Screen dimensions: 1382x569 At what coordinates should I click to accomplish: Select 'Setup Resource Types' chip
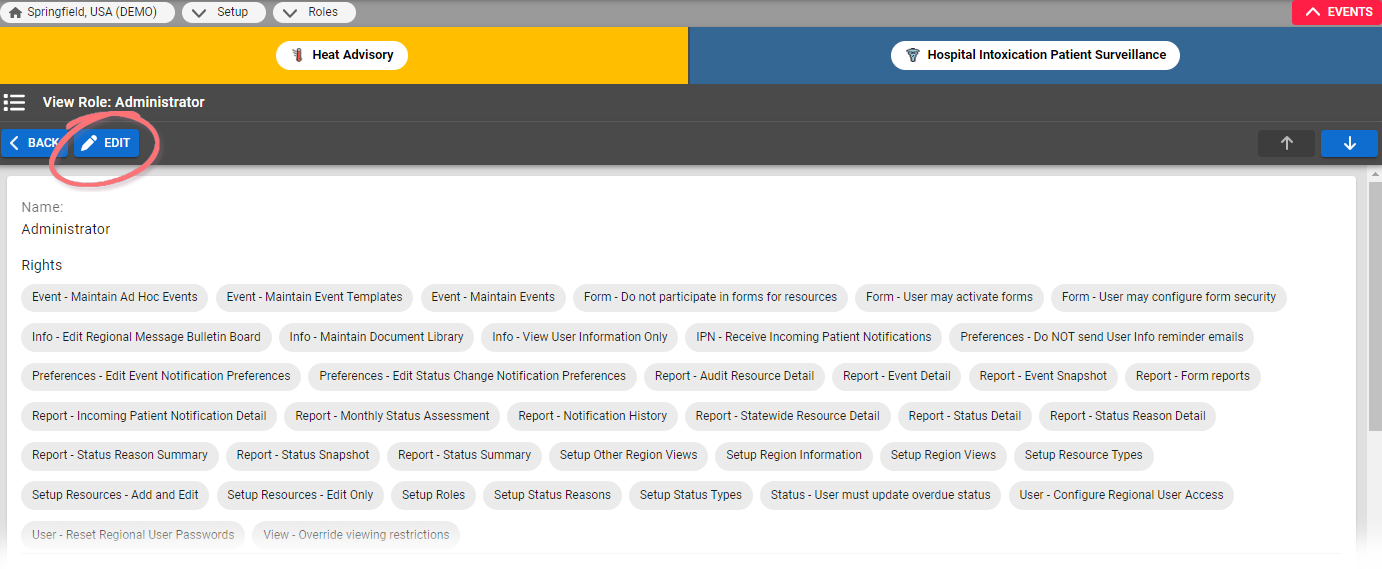(1084, 455)
